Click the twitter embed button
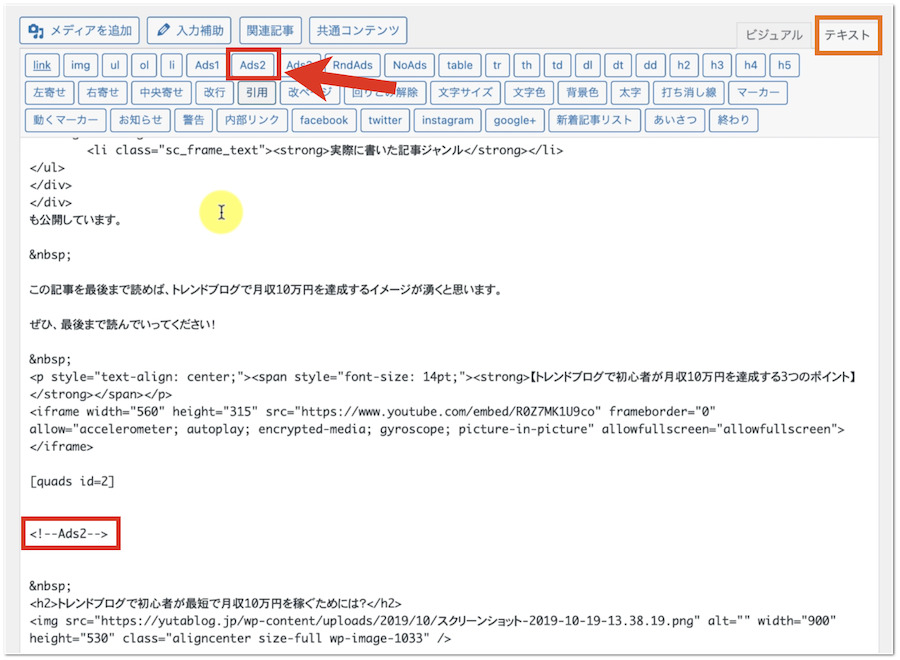 click(x=385, y=120)
